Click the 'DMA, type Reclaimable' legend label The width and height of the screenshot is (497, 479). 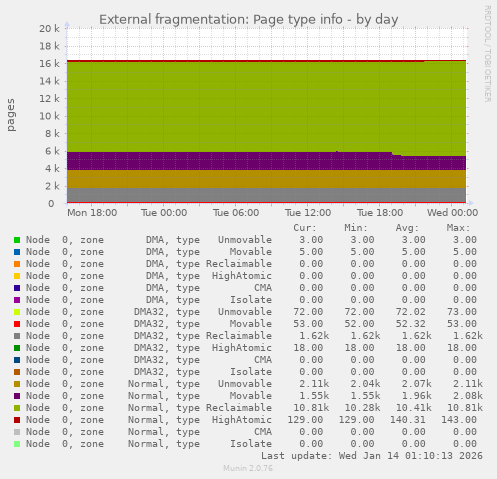tap(209, 264)
